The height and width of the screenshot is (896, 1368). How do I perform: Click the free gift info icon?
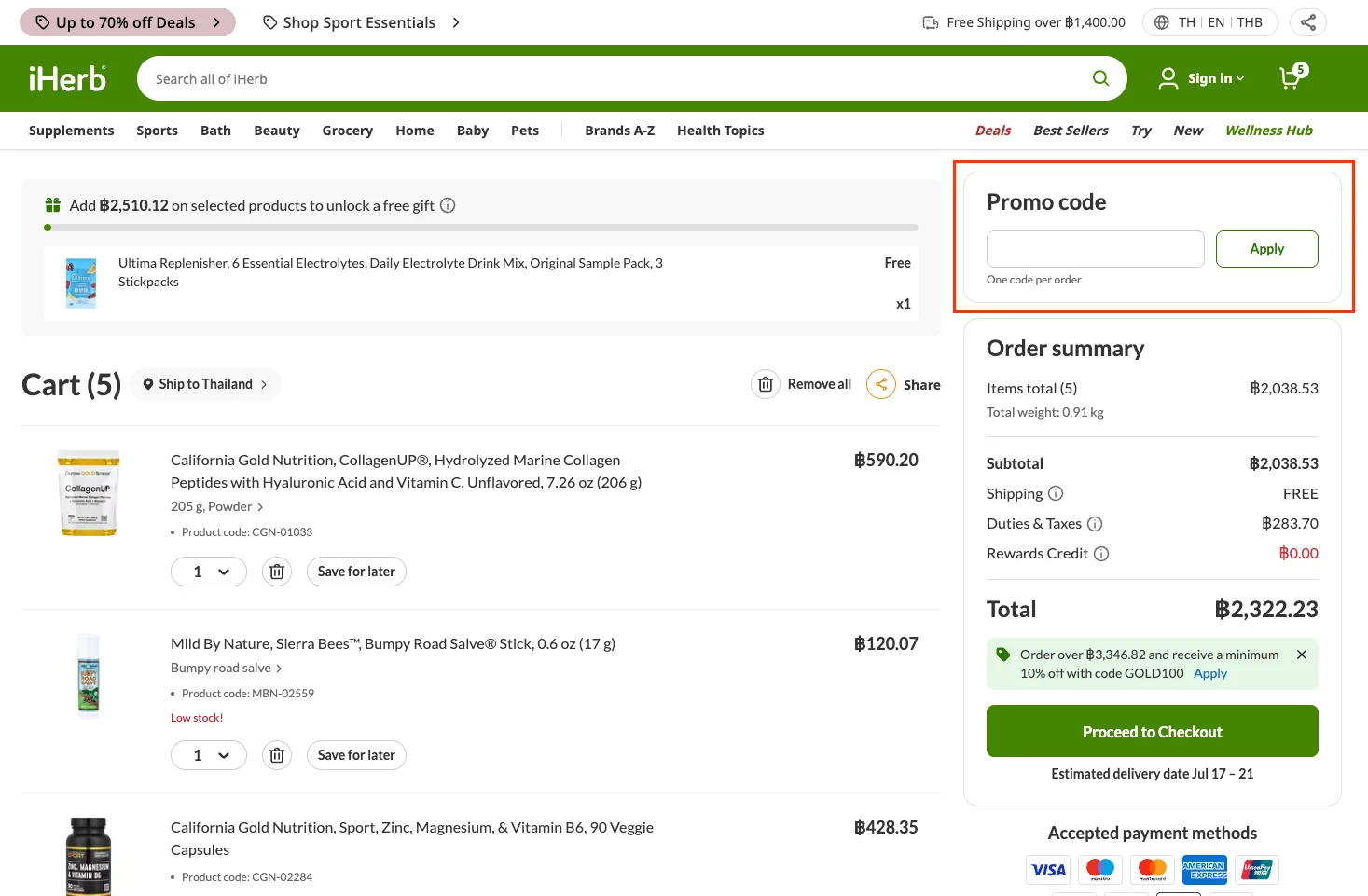pyautogui.click(x=448, y=205)
